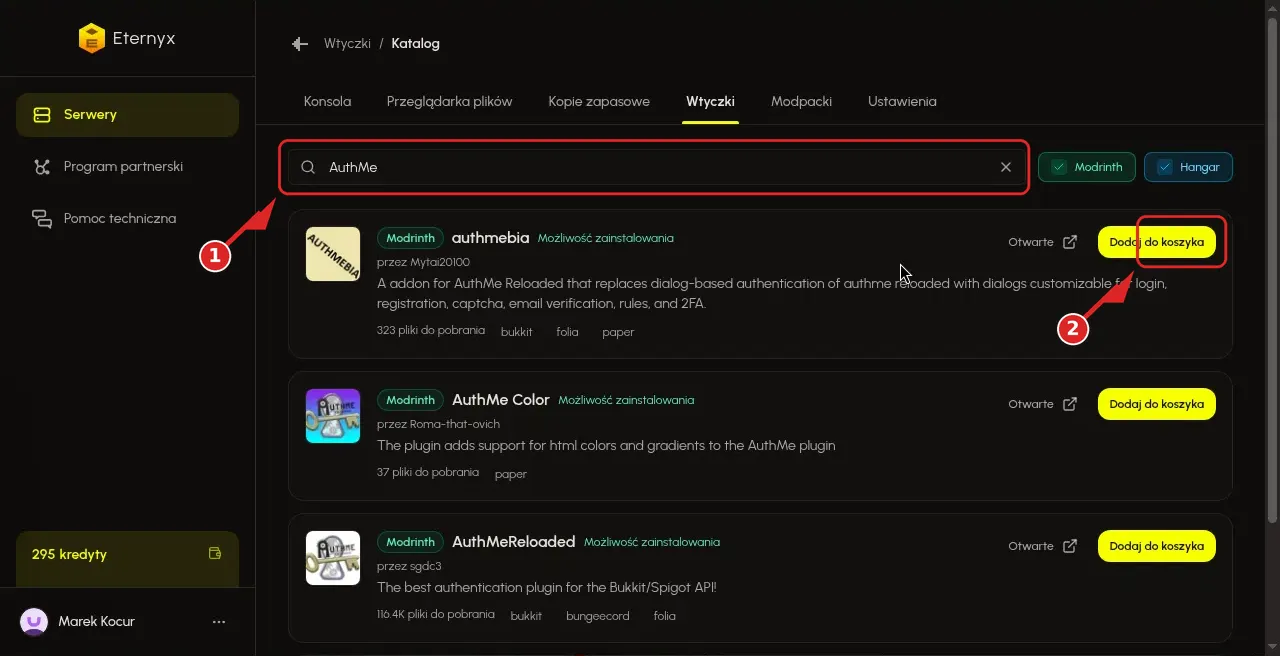Add authmebia to cart with Dodaj do koszyka

pos(1157,242)
